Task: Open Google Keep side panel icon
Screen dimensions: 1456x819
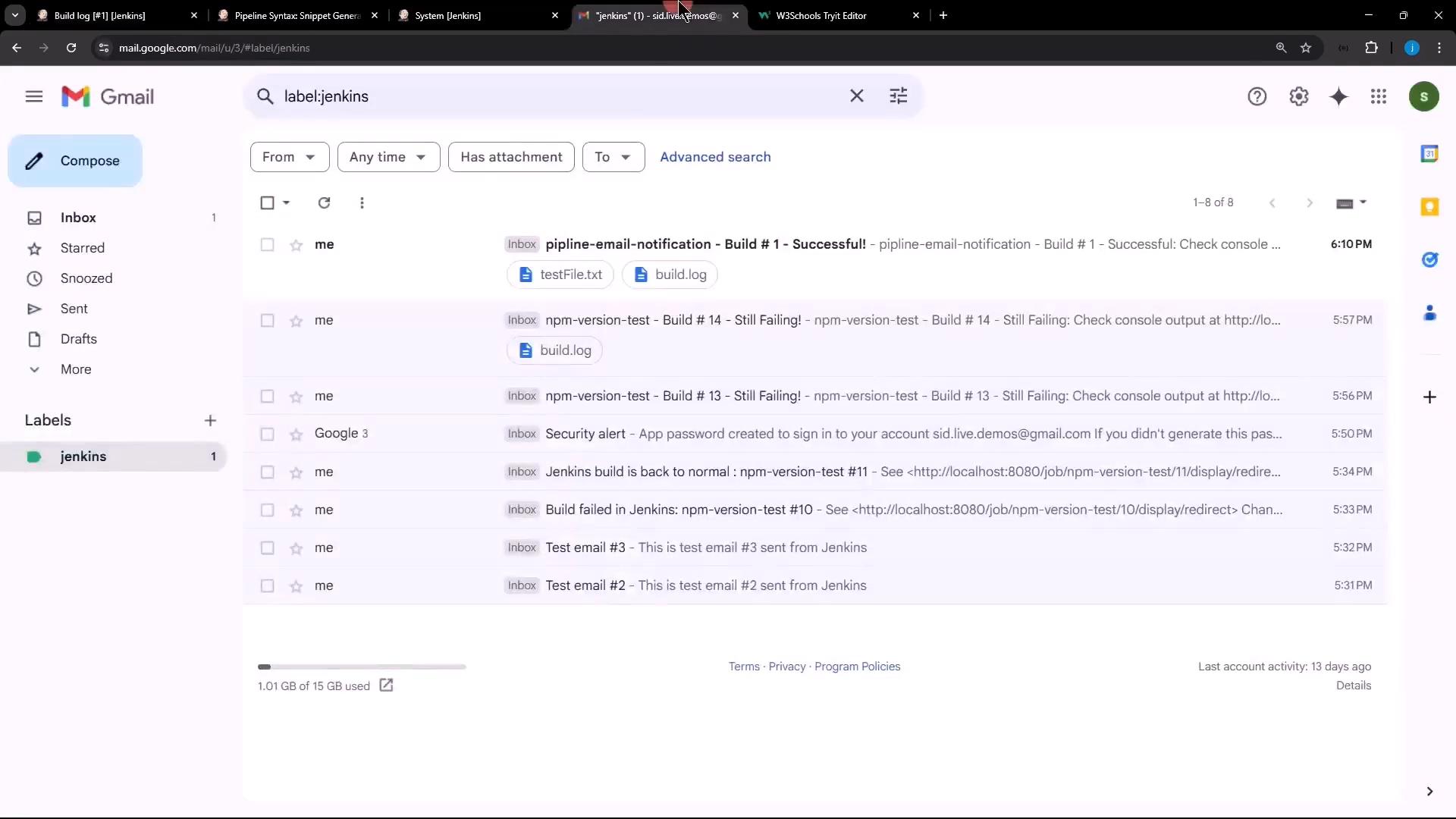Action: coord(1429,206)
